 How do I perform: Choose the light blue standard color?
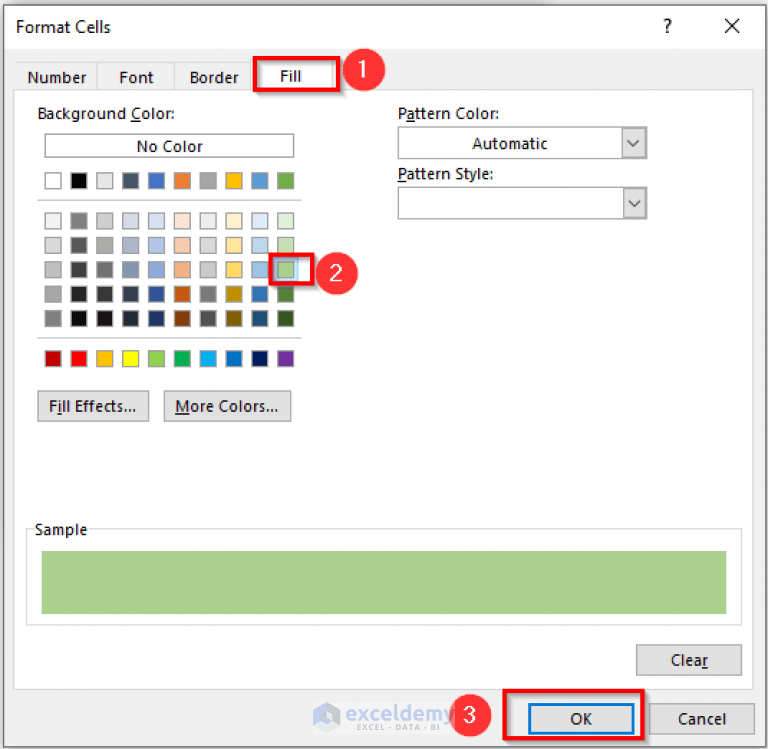[208, 359]
